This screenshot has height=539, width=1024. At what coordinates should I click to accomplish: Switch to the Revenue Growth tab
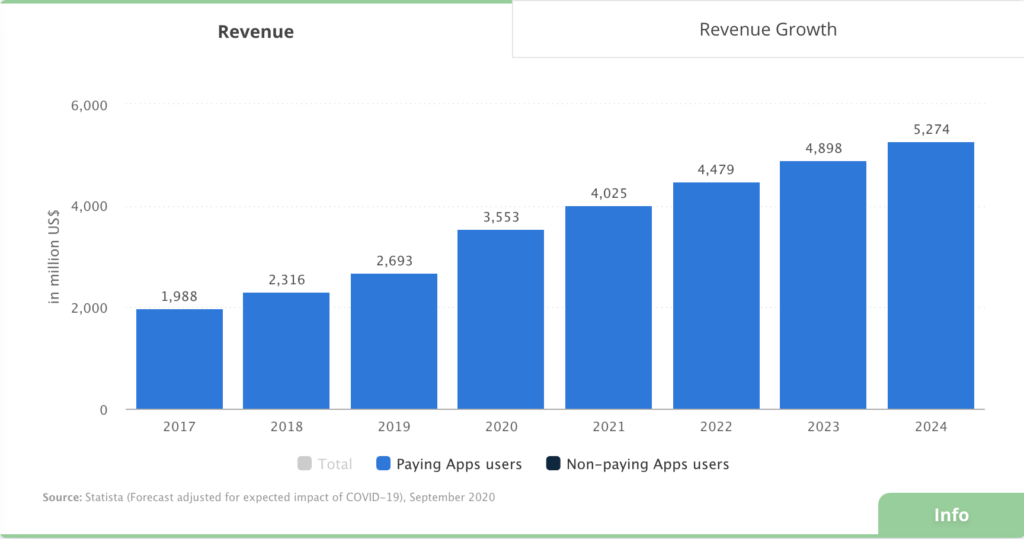pos(767,29)
